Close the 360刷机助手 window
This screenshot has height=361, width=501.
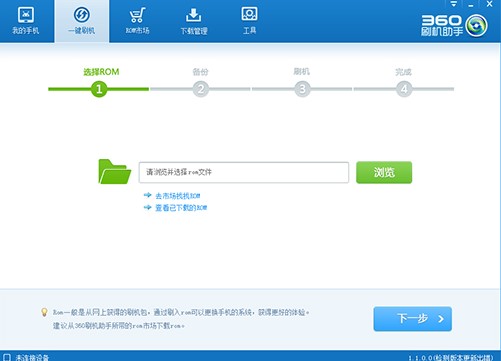(x=489, y=4)
